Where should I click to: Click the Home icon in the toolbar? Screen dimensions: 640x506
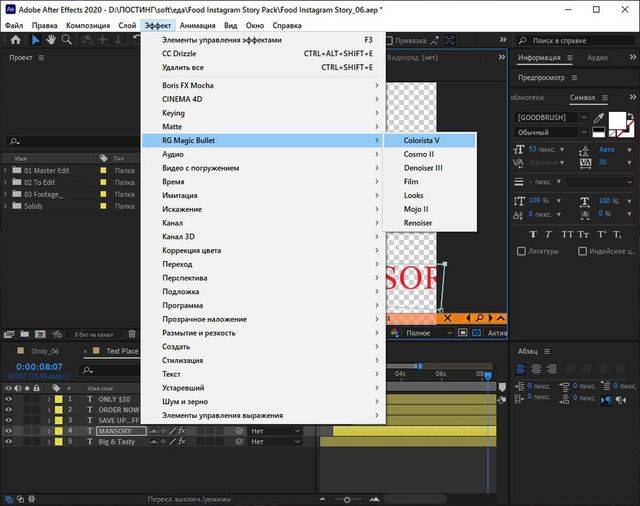(14, 41)
